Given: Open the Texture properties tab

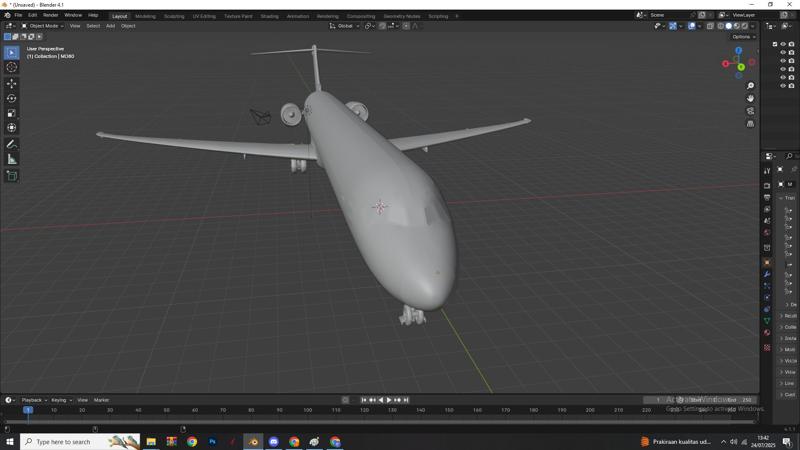Looking at the screenshot, I should coord(767,348).
